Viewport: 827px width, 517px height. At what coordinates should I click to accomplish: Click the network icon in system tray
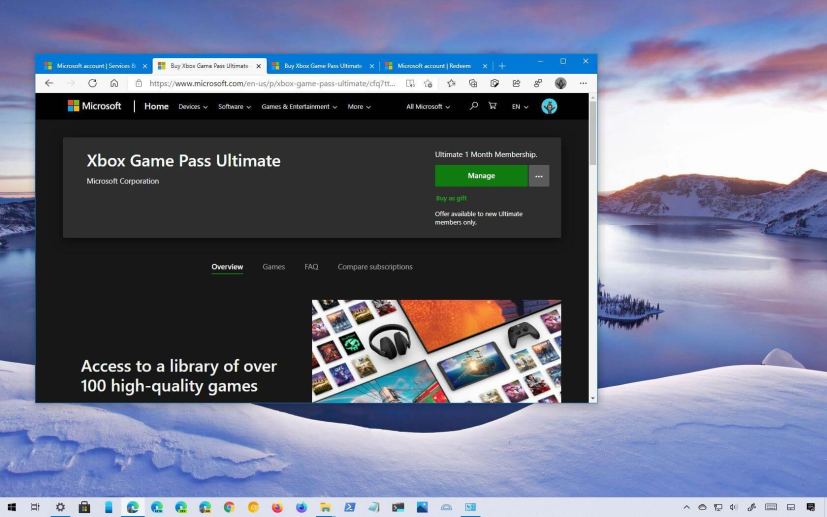[718, 507]
